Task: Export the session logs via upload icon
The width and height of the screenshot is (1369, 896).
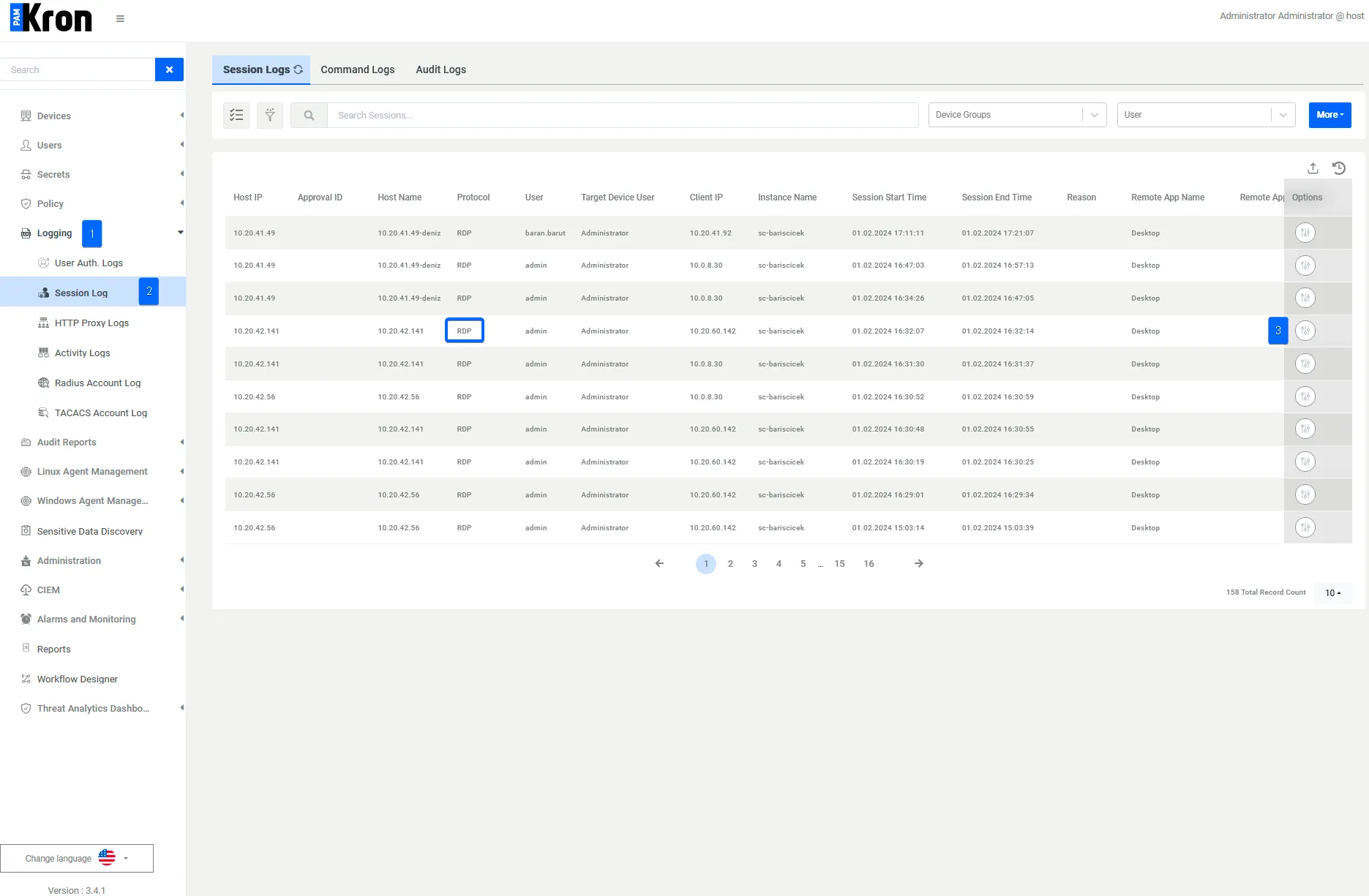Action: [x=1313, y=168]
